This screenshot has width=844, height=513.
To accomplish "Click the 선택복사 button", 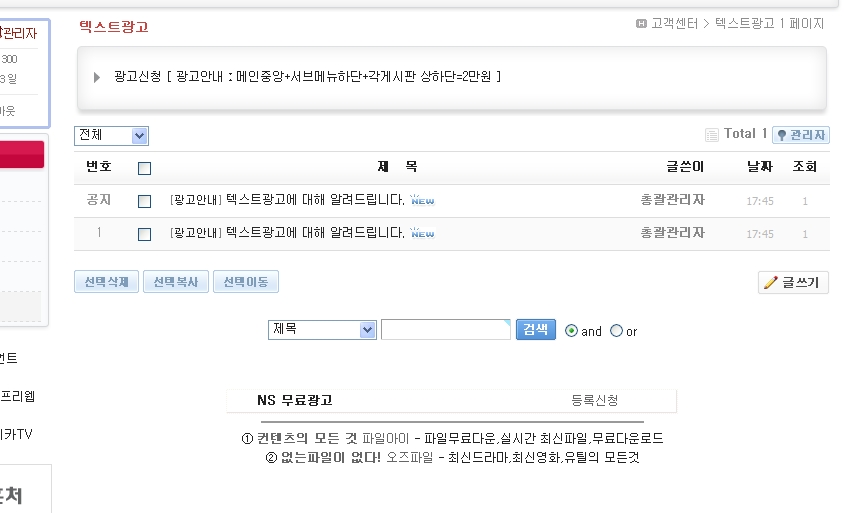I will [x=176, y=282].
